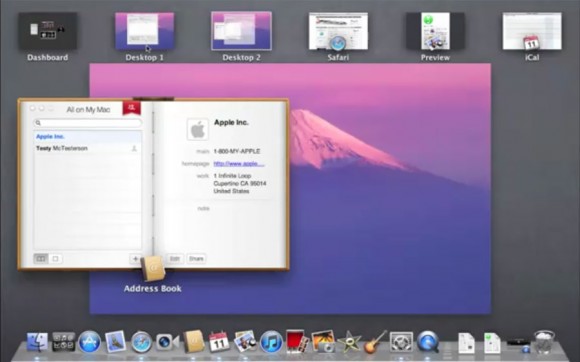Click 'All on My Mac' title
Viewport: 580px width, 362px height.
[88, 109]
